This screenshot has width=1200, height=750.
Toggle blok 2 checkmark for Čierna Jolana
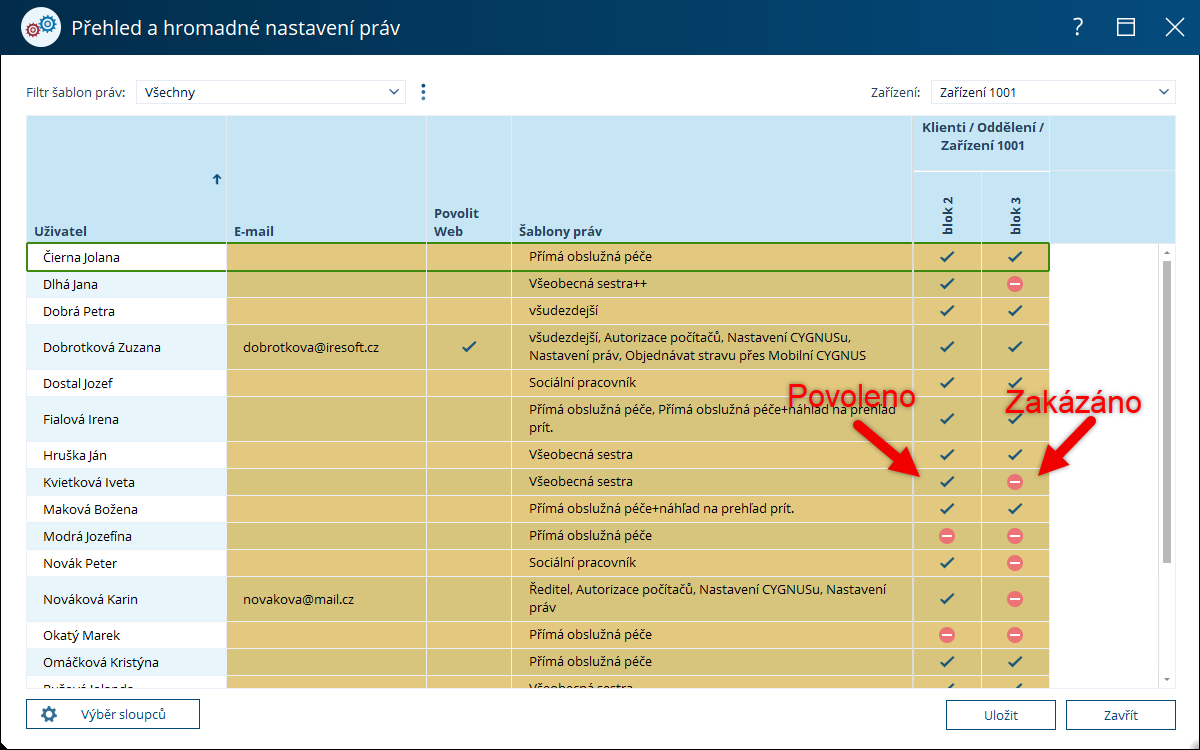pyautogui.click(x=947, y=257)
